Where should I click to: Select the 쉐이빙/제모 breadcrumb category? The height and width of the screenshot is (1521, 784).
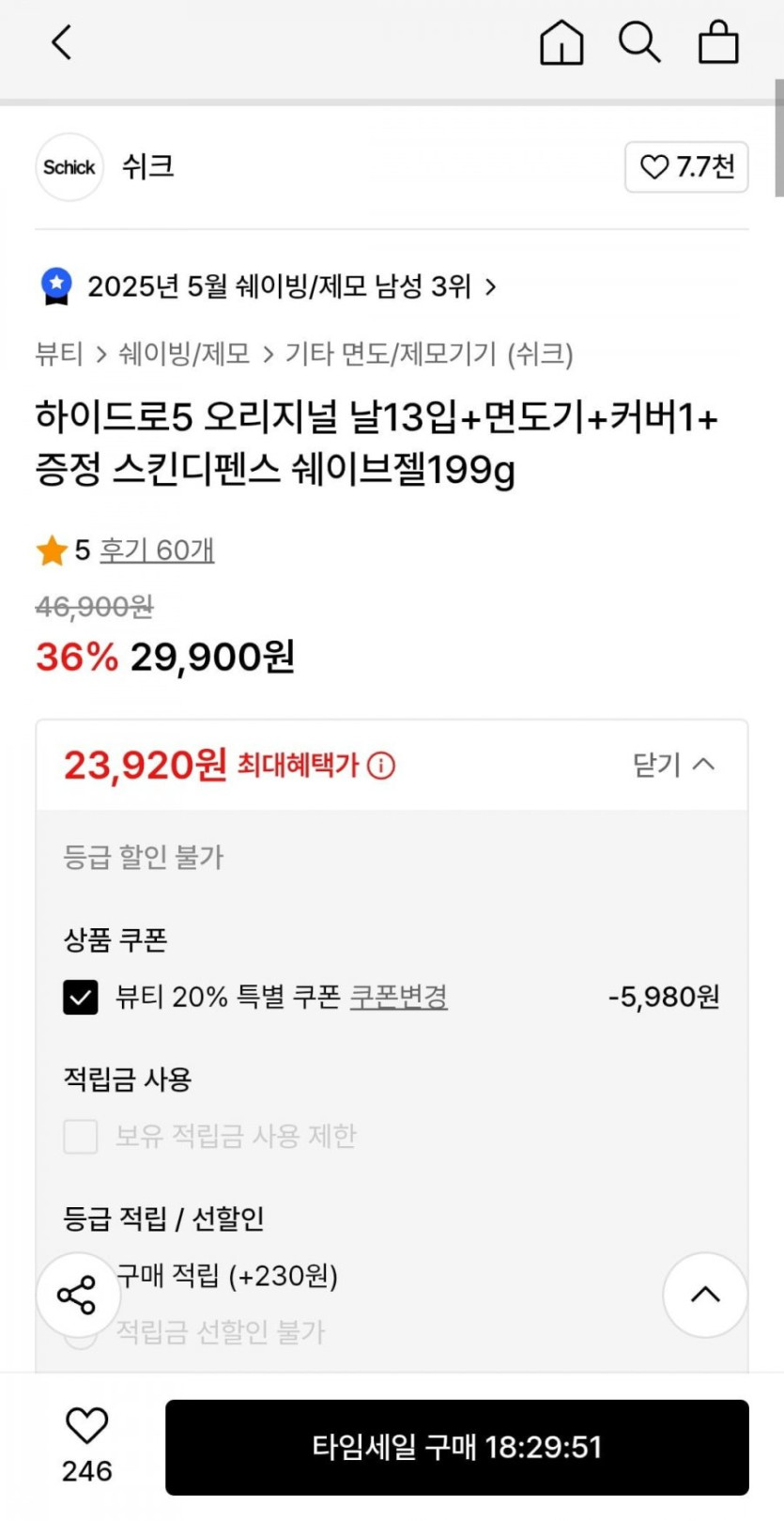pos(184,353)
